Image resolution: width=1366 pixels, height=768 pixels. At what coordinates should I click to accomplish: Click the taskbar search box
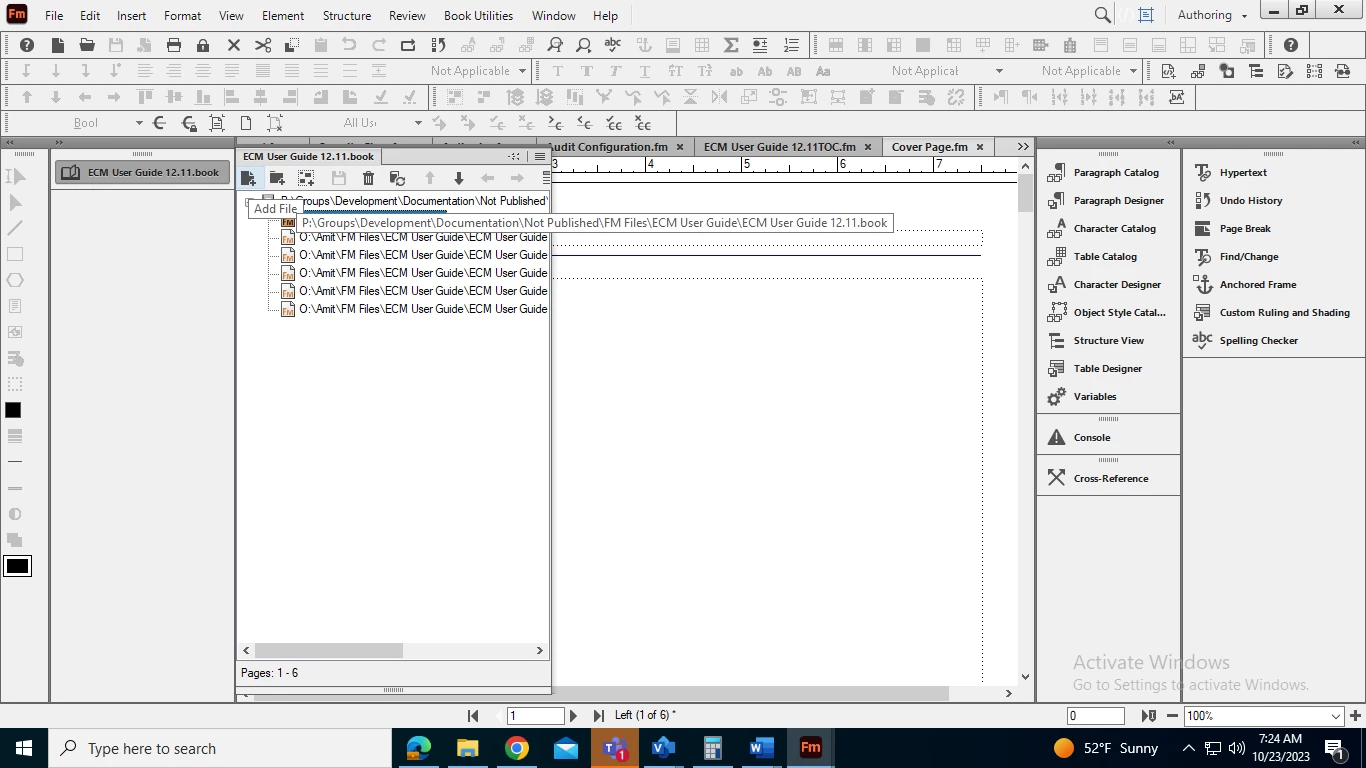tap(220, 748)
